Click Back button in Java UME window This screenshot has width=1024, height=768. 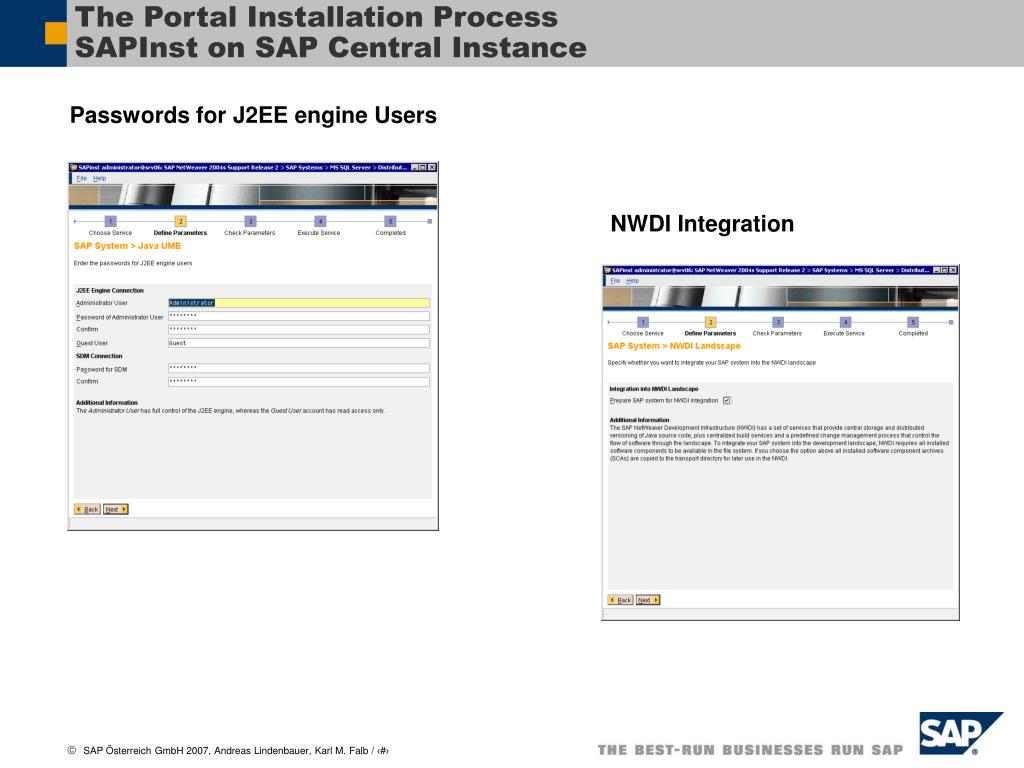click(88, 509)
